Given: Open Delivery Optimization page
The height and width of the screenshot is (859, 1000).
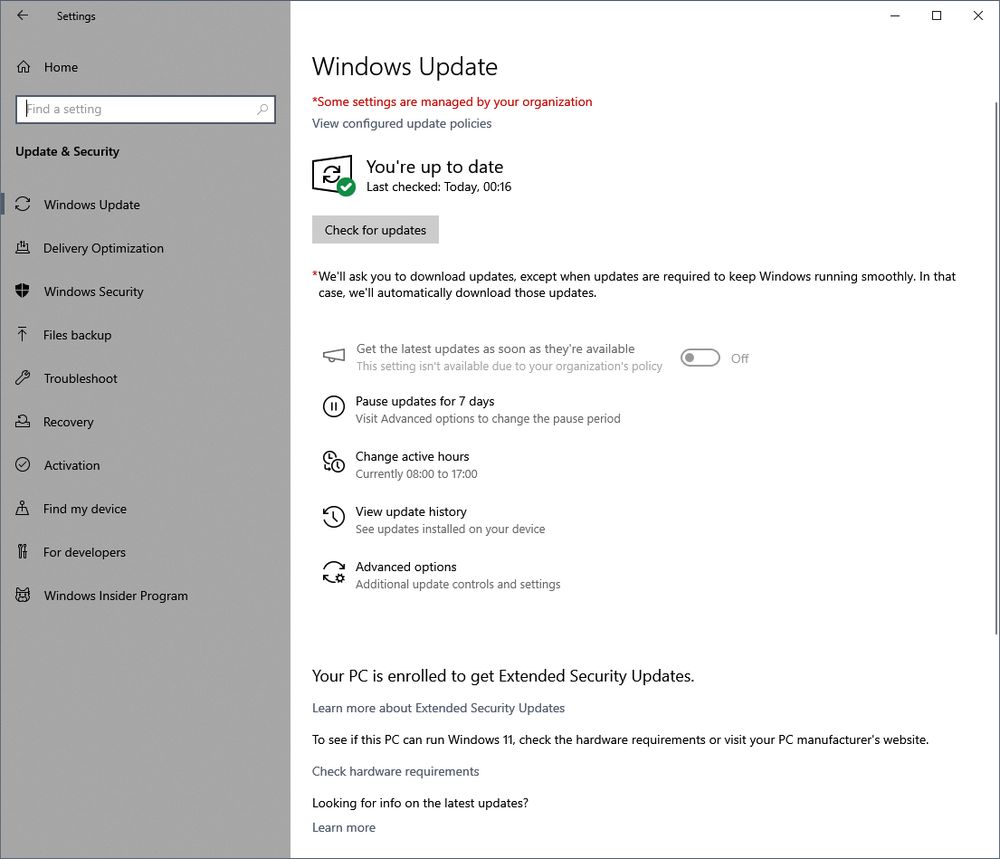Looking at the screenshot, I should tap(145, 247).
